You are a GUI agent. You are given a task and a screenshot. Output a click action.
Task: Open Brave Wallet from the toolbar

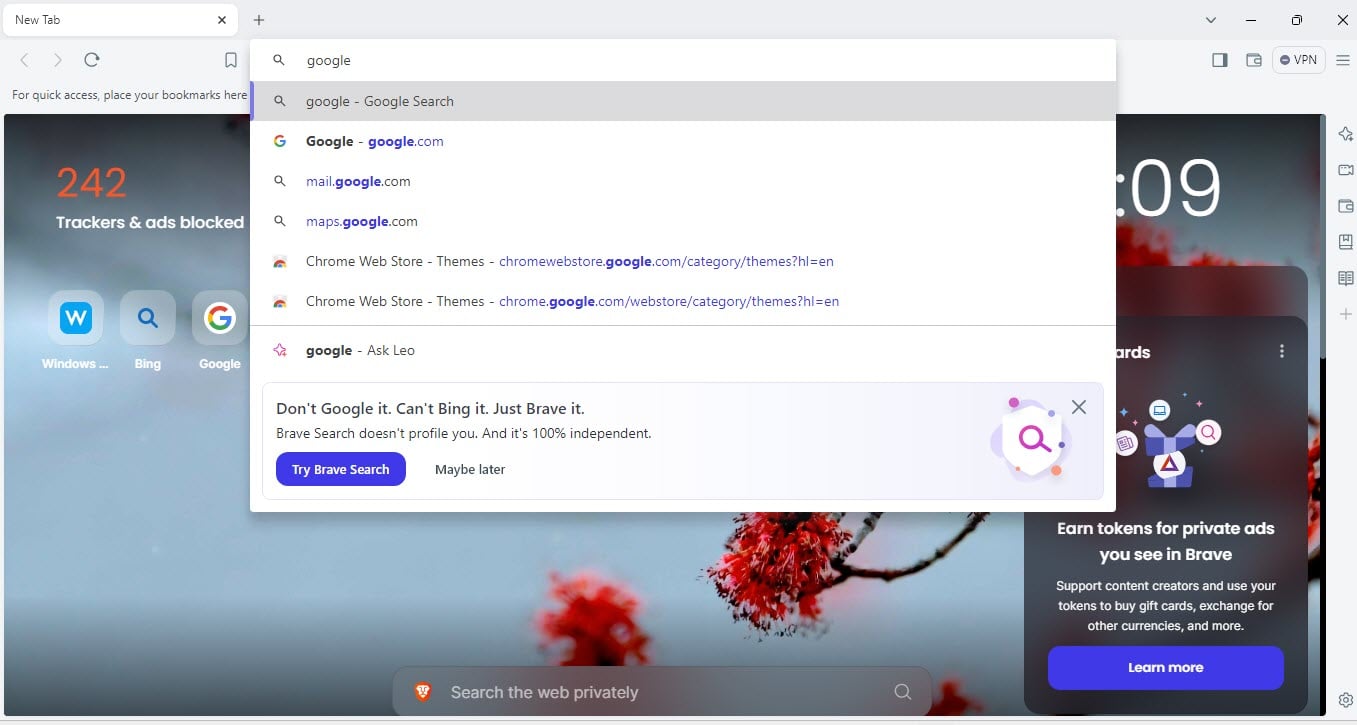pyautogui.click(x=1253, y=60)
